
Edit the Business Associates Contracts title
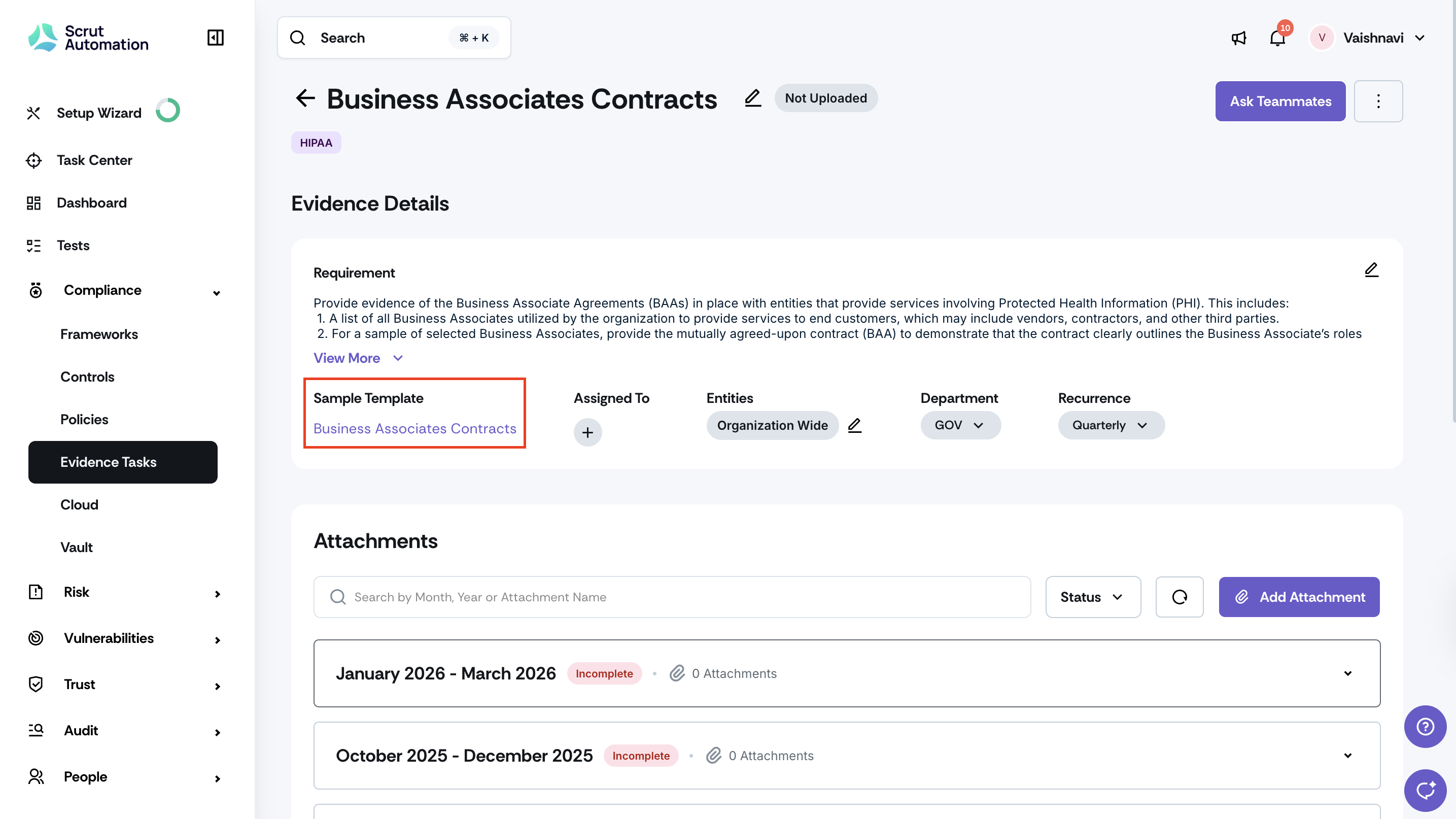point(752,98)
